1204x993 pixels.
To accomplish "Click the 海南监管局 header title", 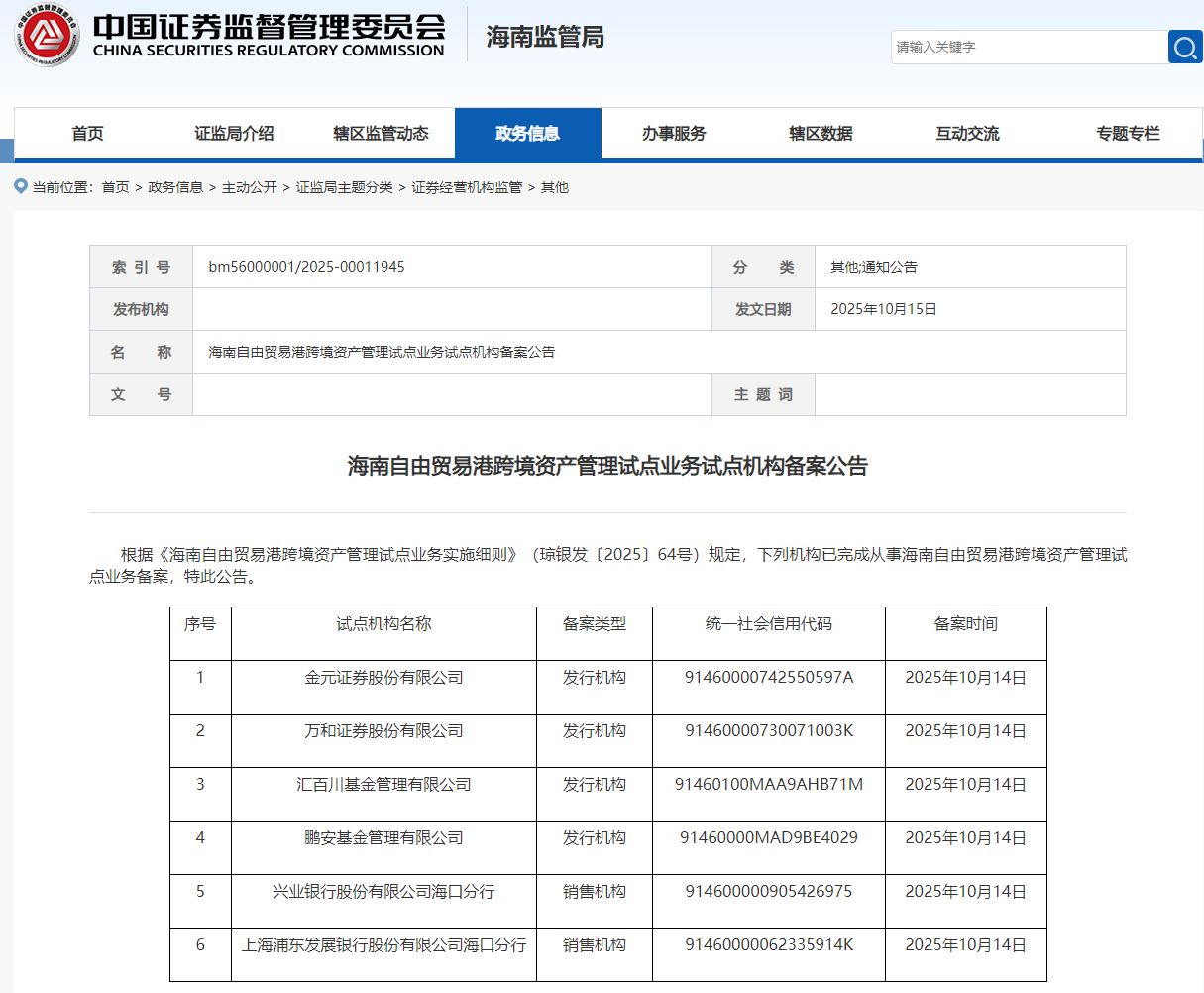I will click(x=545, y=37).
